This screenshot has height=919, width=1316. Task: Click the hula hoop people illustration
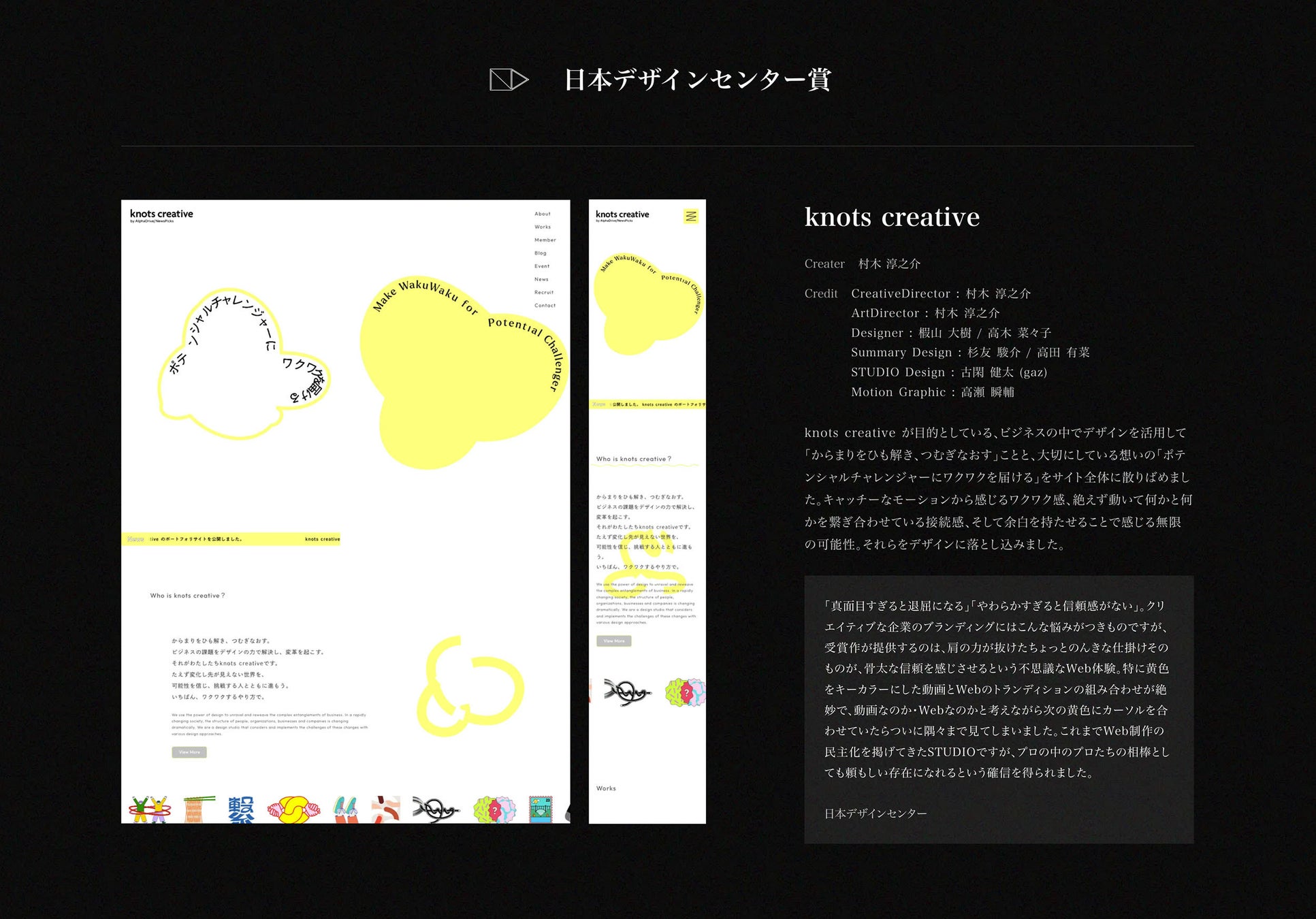149,809
